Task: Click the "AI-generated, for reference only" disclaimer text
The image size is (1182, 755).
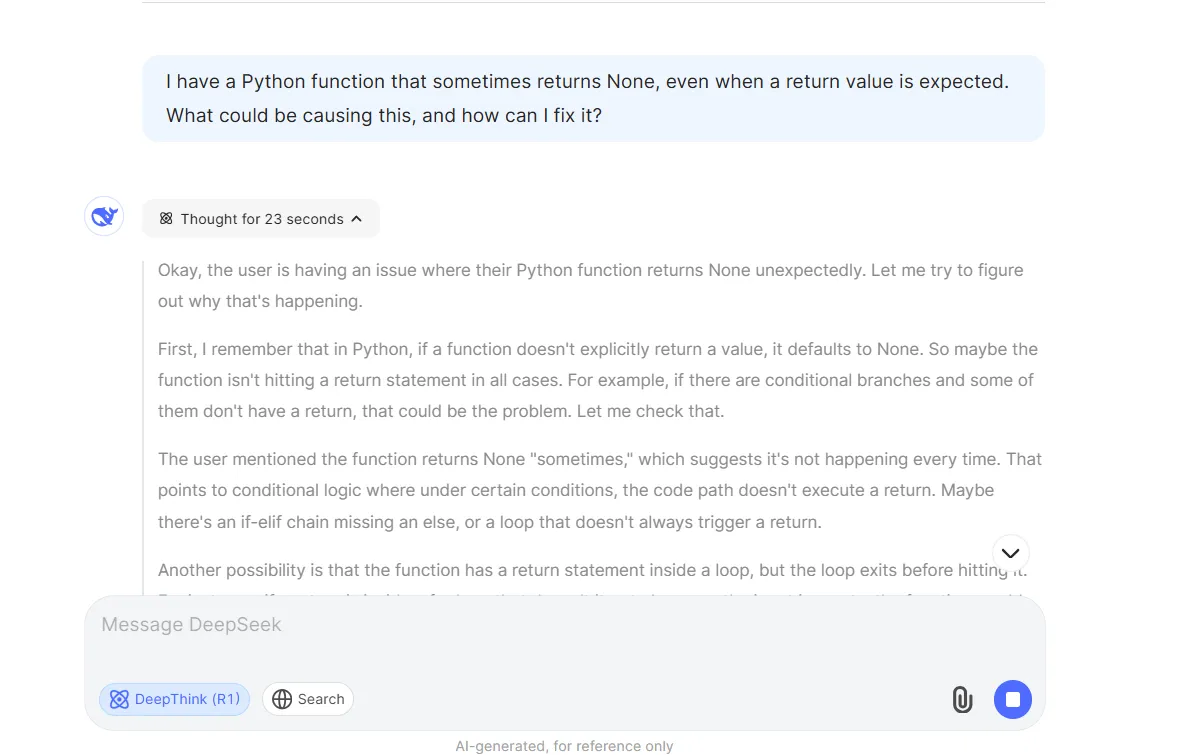Action: tap(564, 746)
